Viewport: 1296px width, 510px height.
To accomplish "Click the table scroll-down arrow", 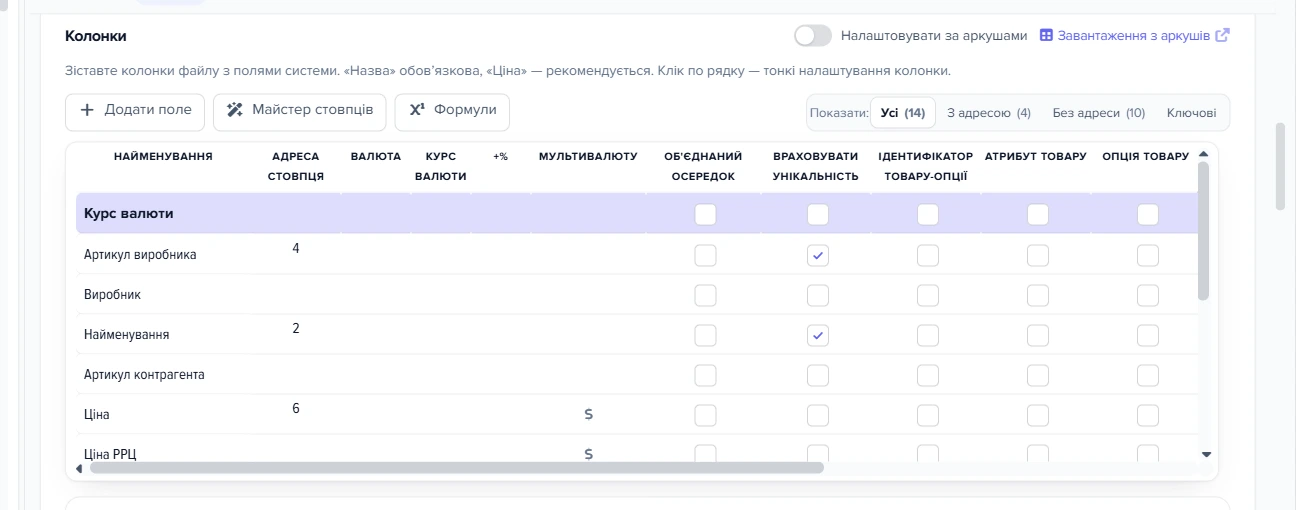I will 1206,454.
